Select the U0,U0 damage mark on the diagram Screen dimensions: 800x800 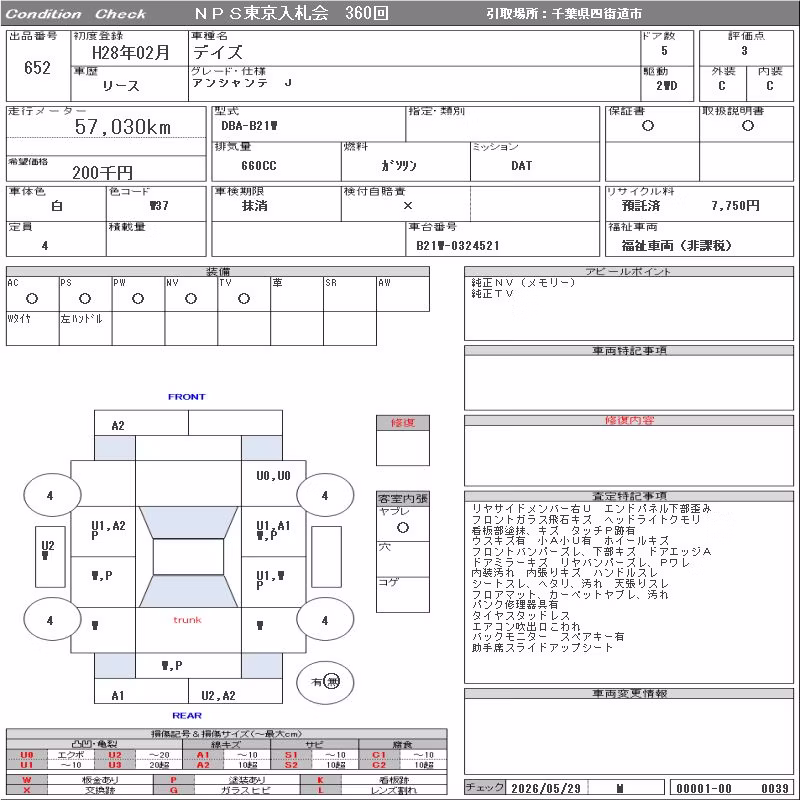click(x=273, y=476)
